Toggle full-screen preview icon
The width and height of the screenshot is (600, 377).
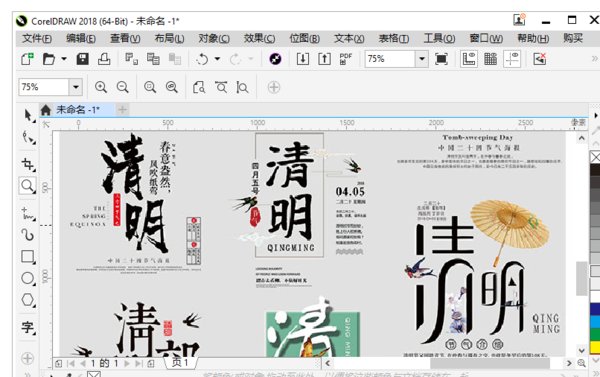tap(441, 59)
